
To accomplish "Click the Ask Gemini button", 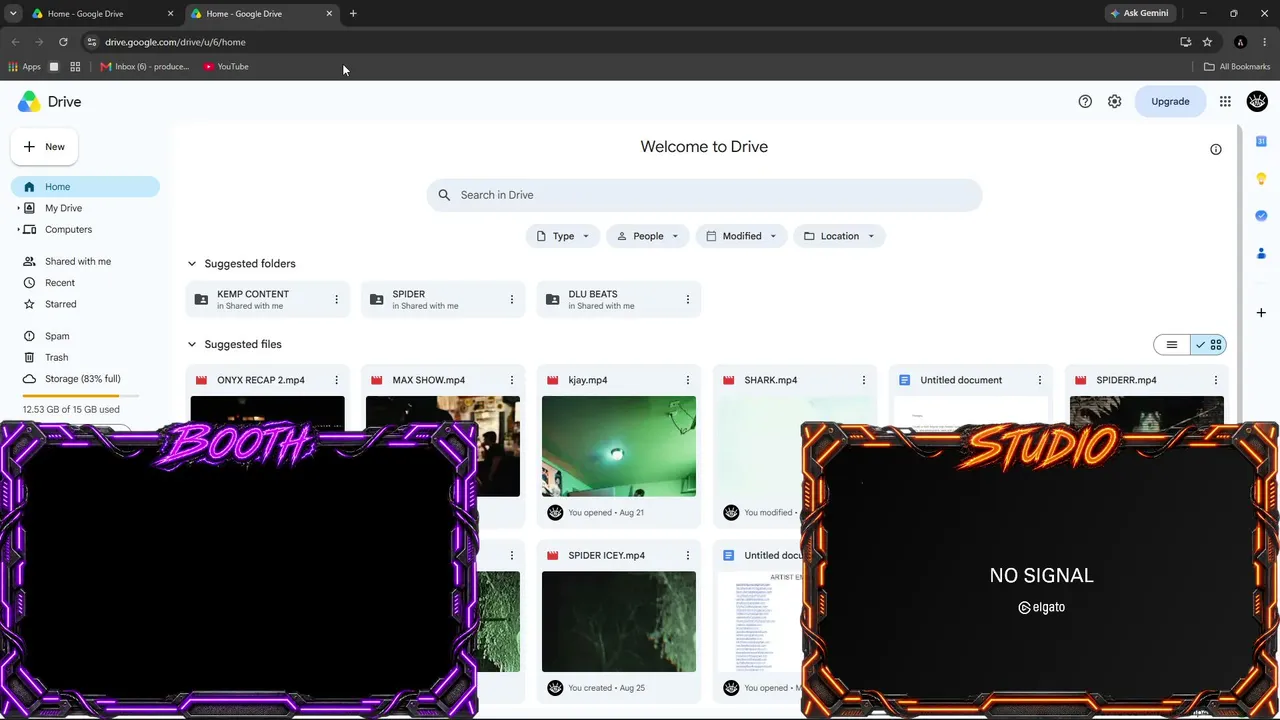I will tap(1139, 13).
